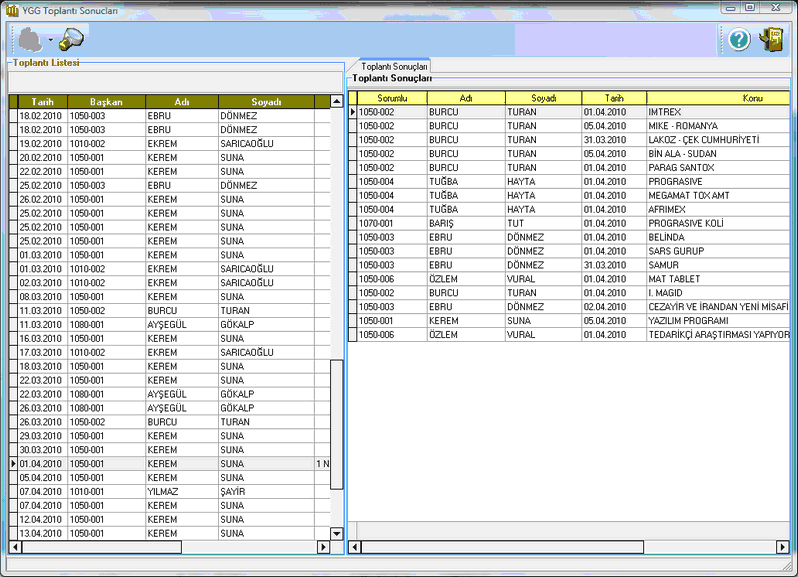Click the SAMUR topic cell

point(718,265)
